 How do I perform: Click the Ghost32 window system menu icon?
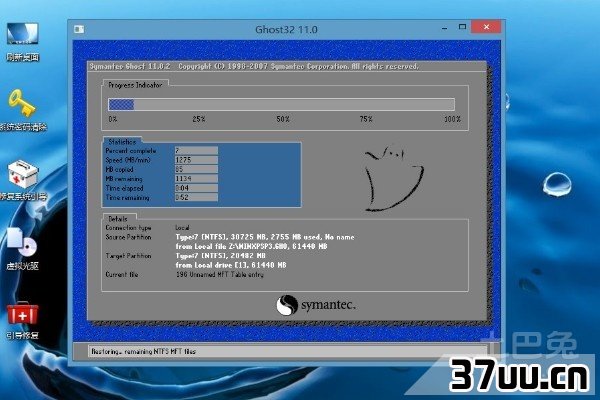point(79,29)
